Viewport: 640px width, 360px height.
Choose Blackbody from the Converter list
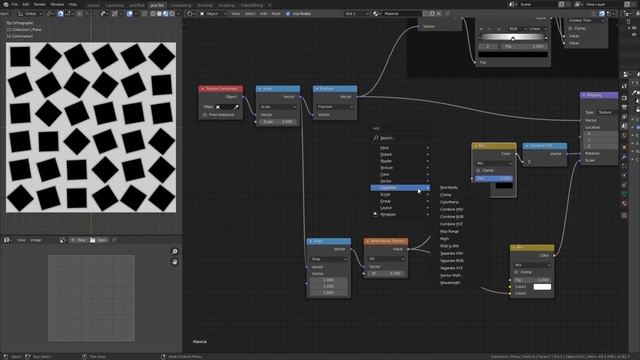coord(449,187)
